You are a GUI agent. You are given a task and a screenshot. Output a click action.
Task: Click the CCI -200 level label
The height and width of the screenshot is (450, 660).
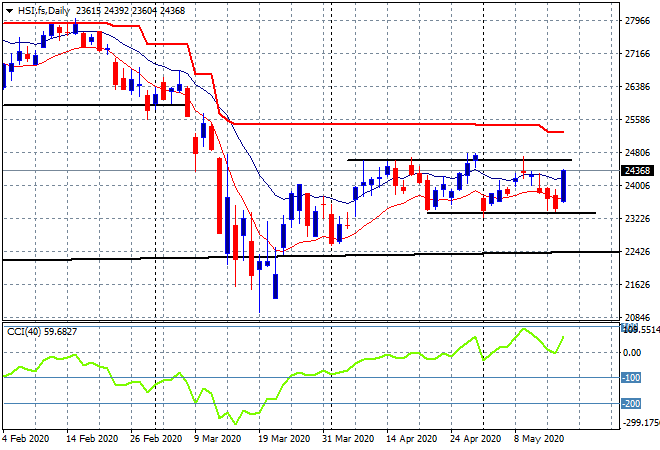click(x=631, y=404)
